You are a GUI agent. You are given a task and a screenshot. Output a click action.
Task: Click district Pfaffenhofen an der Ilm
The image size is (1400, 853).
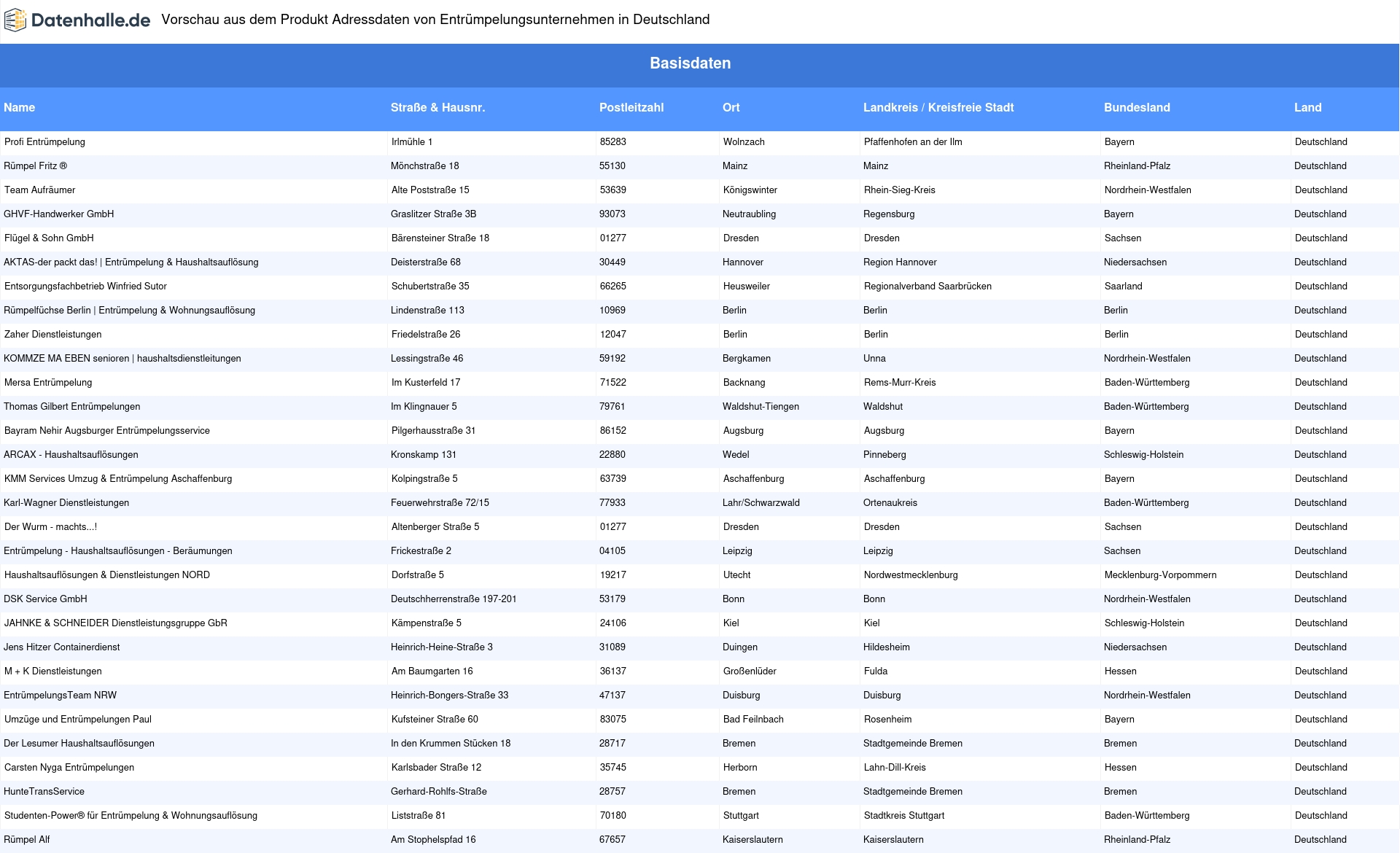point(913,142)
